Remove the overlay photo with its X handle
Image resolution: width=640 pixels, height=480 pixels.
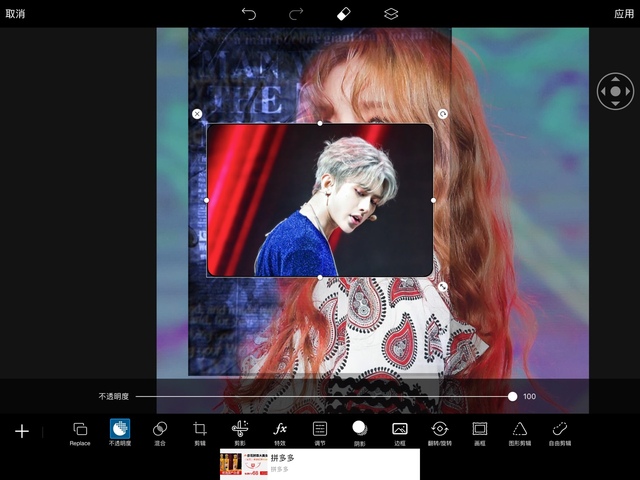point(197,114)
